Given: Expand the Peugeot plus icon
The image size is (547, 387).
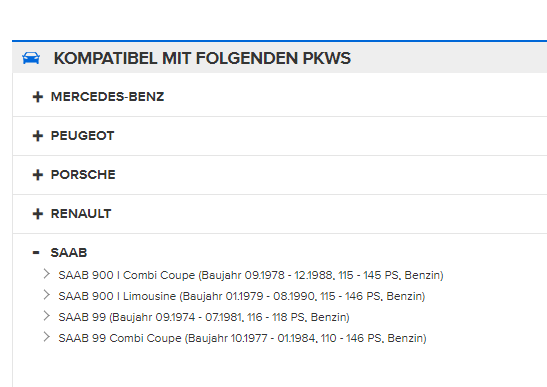Looking at the screenshot, I should [x=38, y=136].
